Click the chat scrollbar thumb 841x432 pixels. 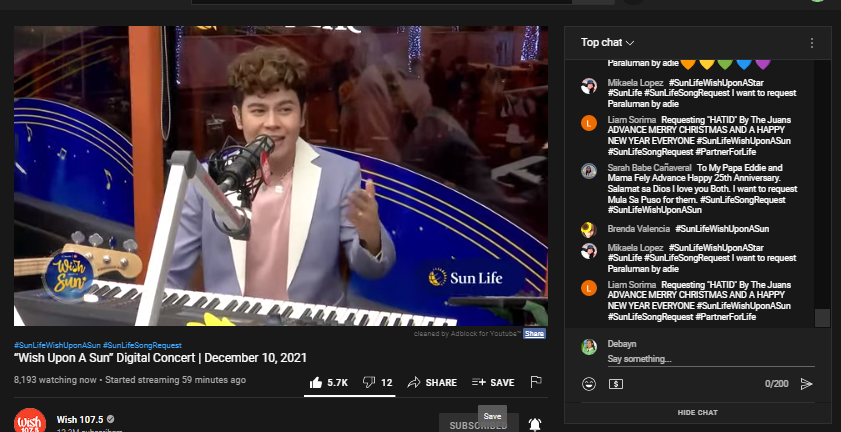(x=822, y=318)
